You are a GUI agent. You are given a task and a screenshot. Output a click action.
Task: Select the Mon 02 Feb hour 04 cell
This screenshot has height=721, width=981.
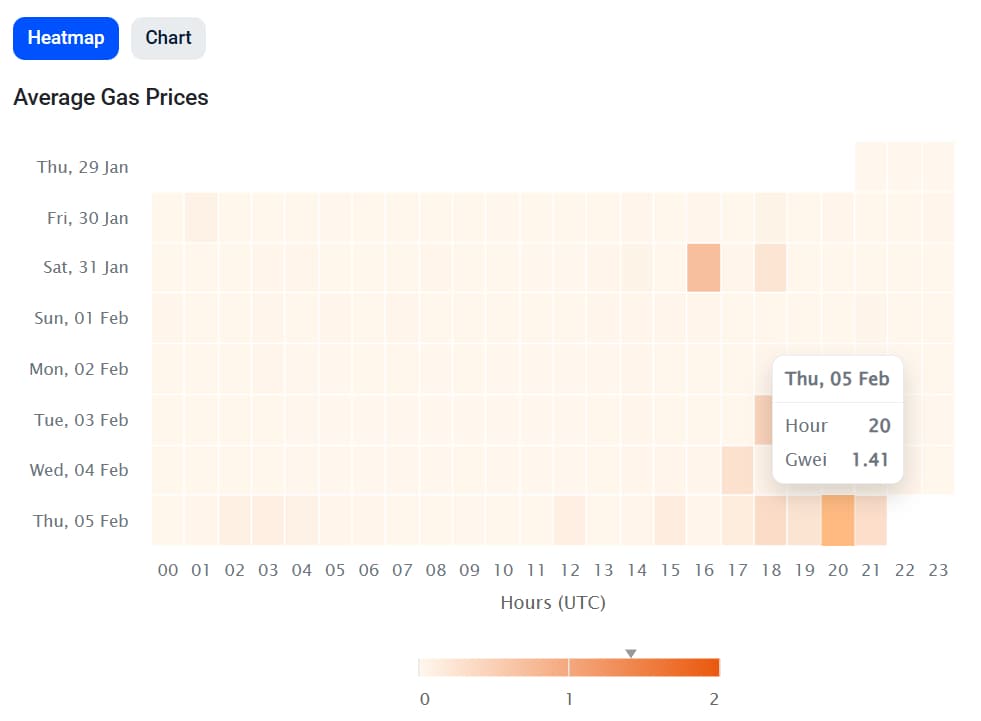click(x=302, y=369)
